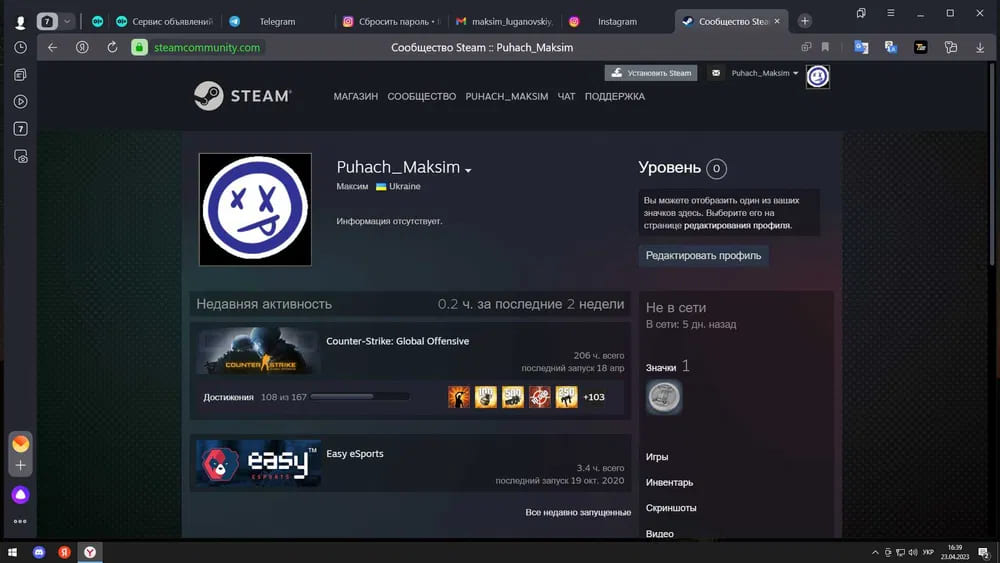This screenshot has height=563, width=1000.
Task: Open the browser downloads arrow
Action: point(980,47)
